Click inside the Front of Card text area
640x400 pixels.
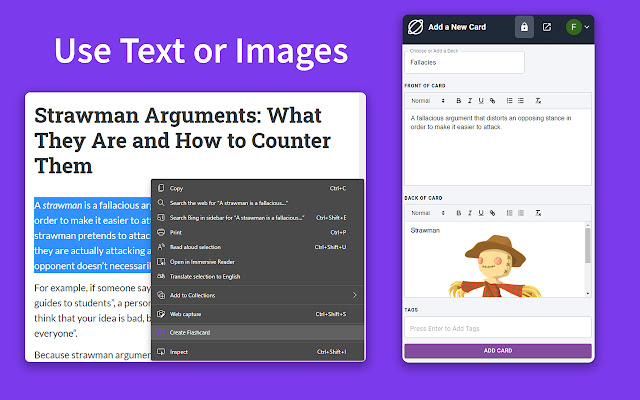coord(498,147)
